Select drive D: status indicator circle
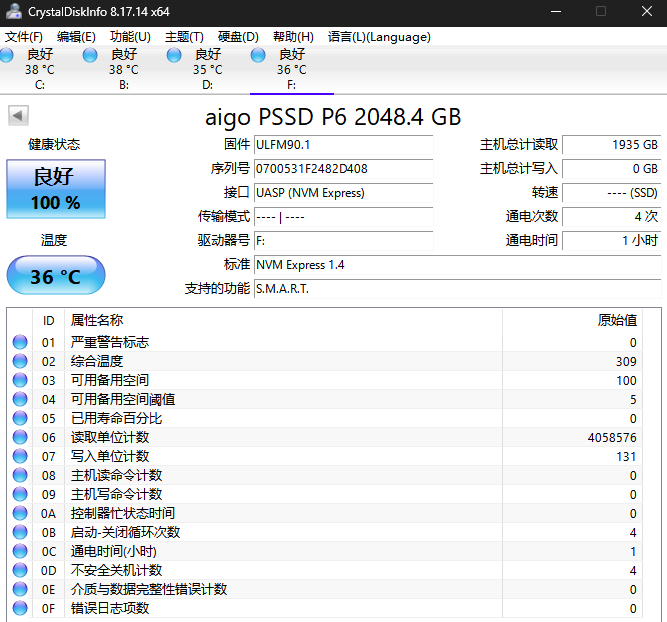667x622 pixels. pyautogui.click(x=174, y=55)
